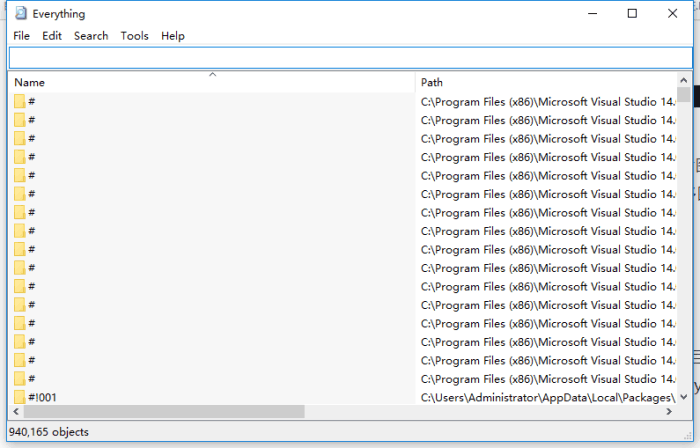This screenshot has height=448, width=700.
Task: Click the right arrow of the horizontal scrollbar
Action: click(669, 411)
